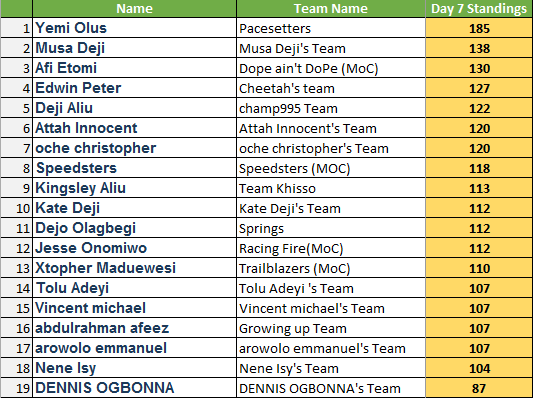533x398 pixels.
Task: Select the Springs team cell
Action: tap(331, 228)
